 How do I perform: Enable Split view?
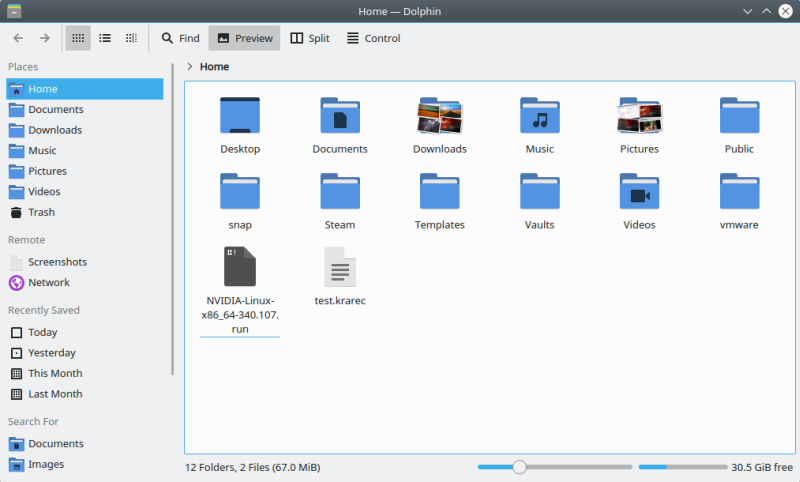click(310, 38)
